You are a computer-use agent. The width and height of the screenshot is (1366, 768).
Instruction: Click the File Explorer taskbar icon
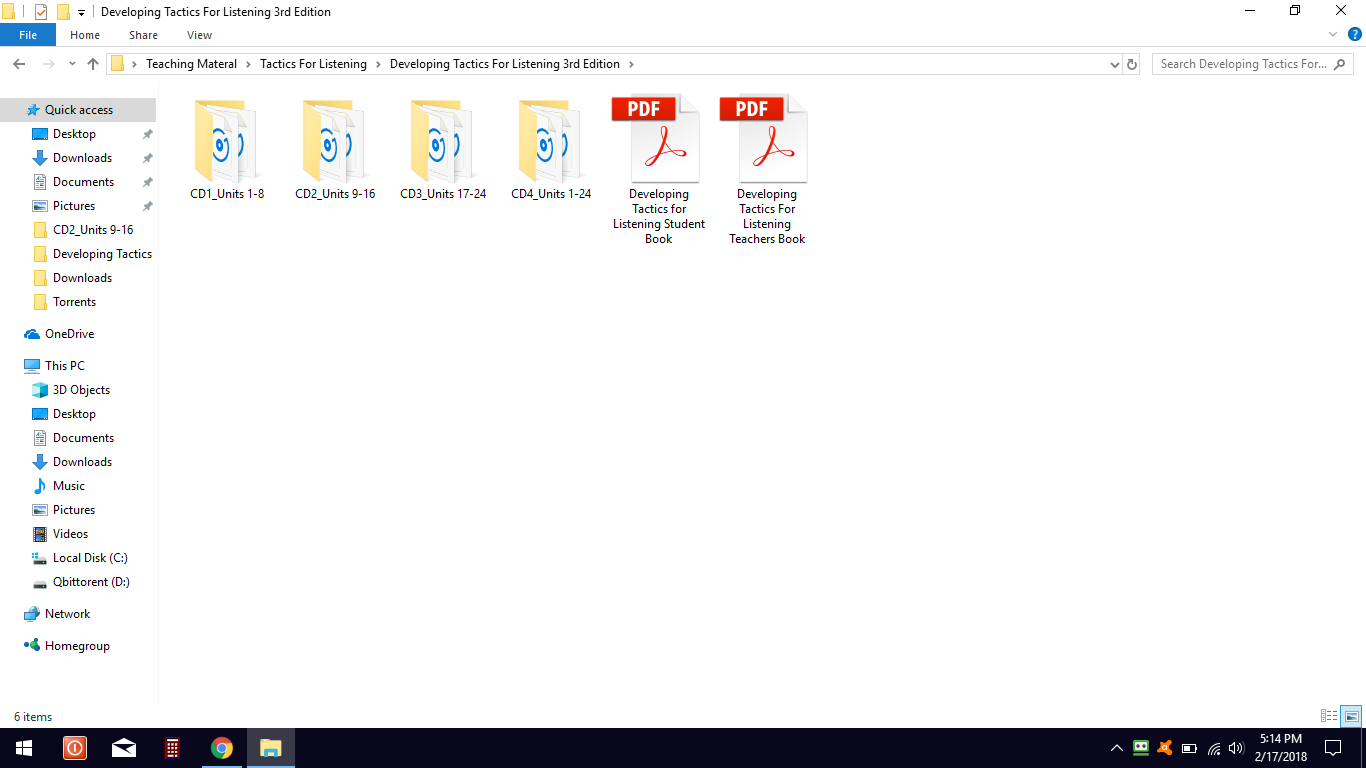271,748
